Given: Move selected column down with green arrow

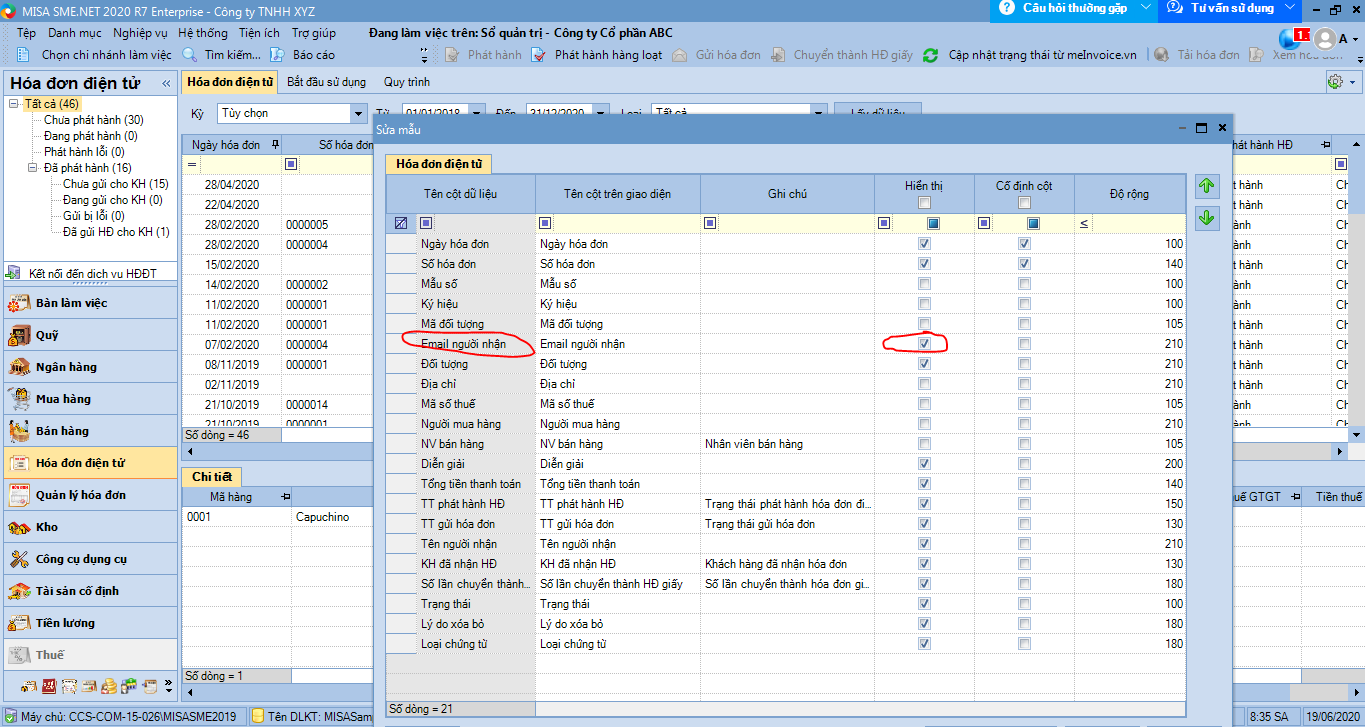Looking at the screenshot, I should coord(1207,217).
